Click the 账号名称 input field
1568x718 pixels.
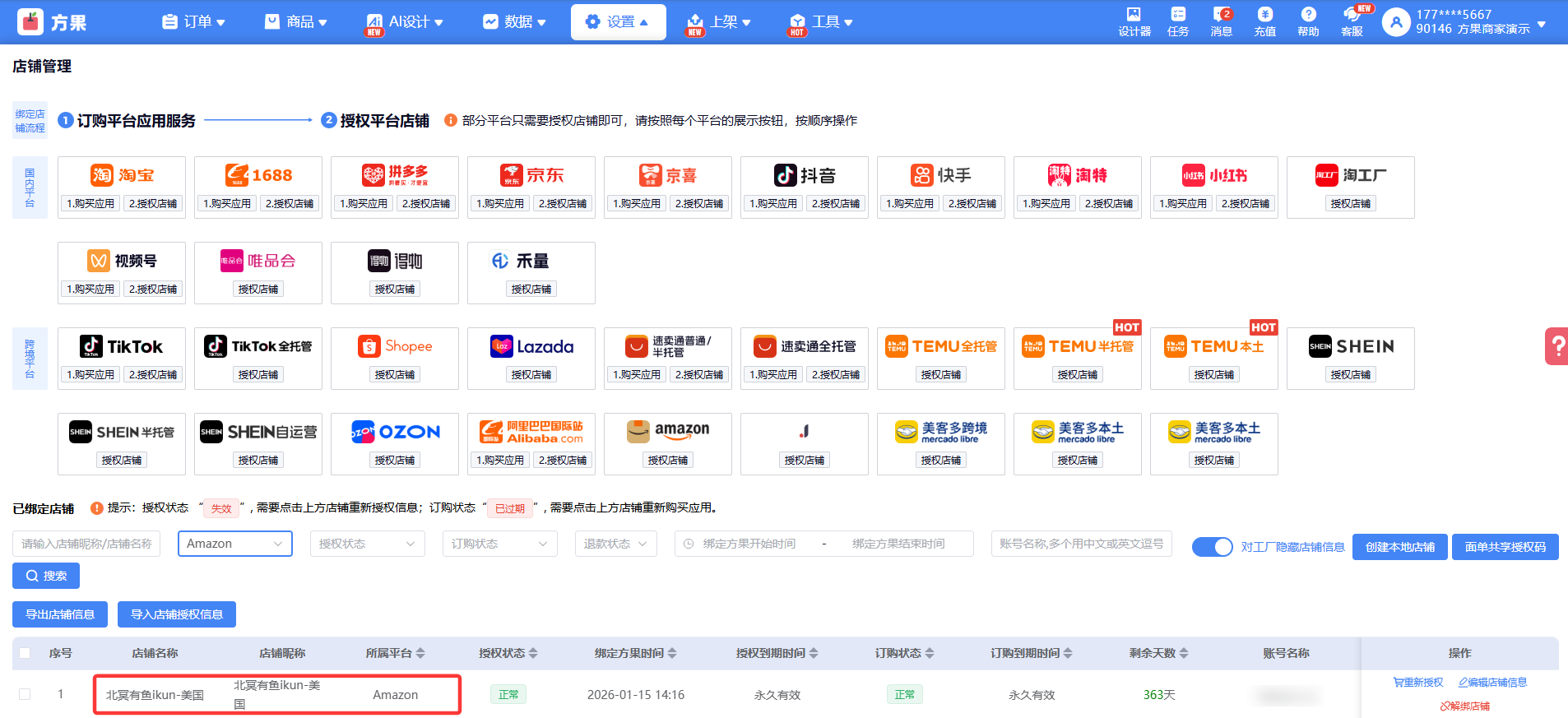pyautogui.click(x=1082, y=544)
